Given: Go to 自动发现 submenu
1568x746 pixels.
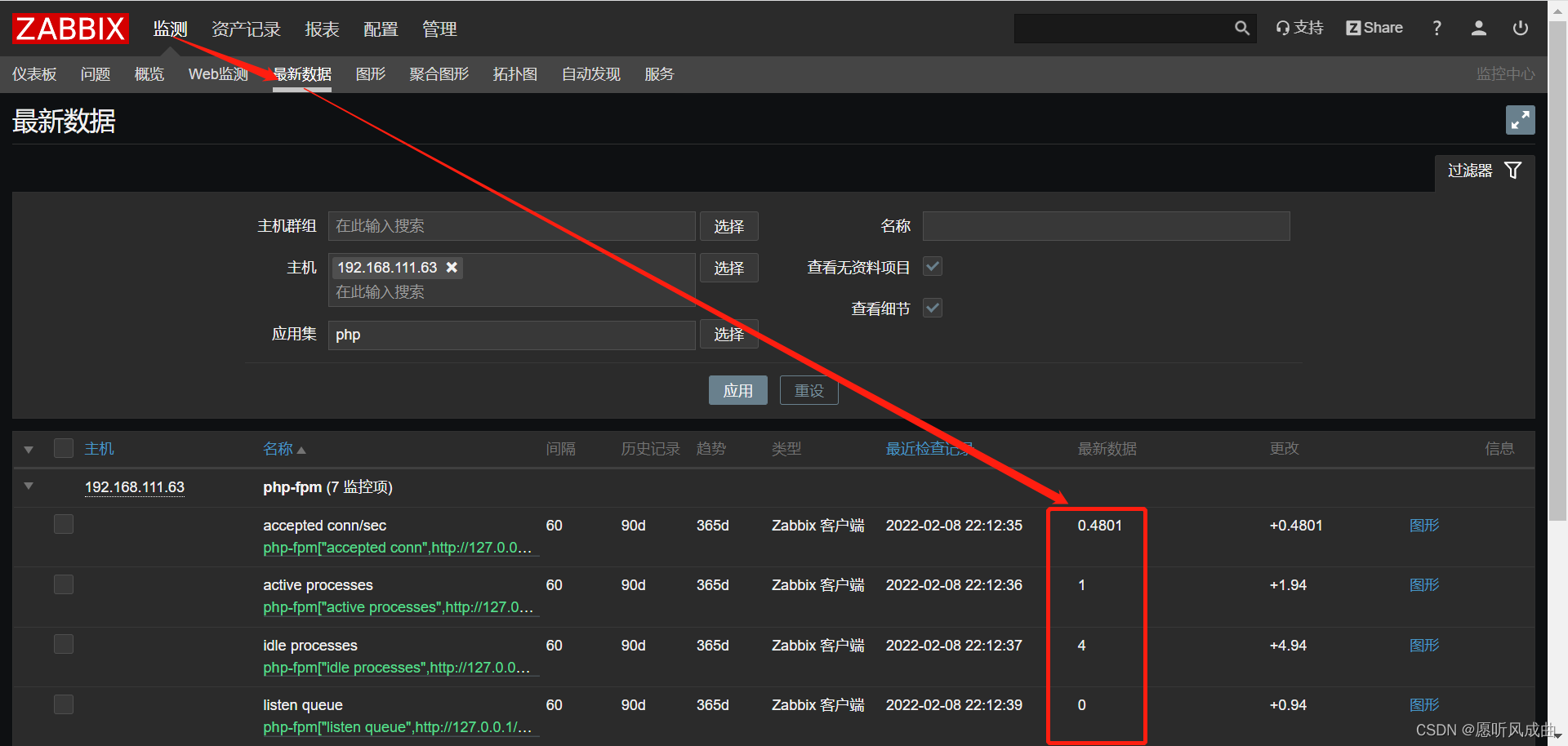Looking at the screenshot, I should tap(591, 74).
